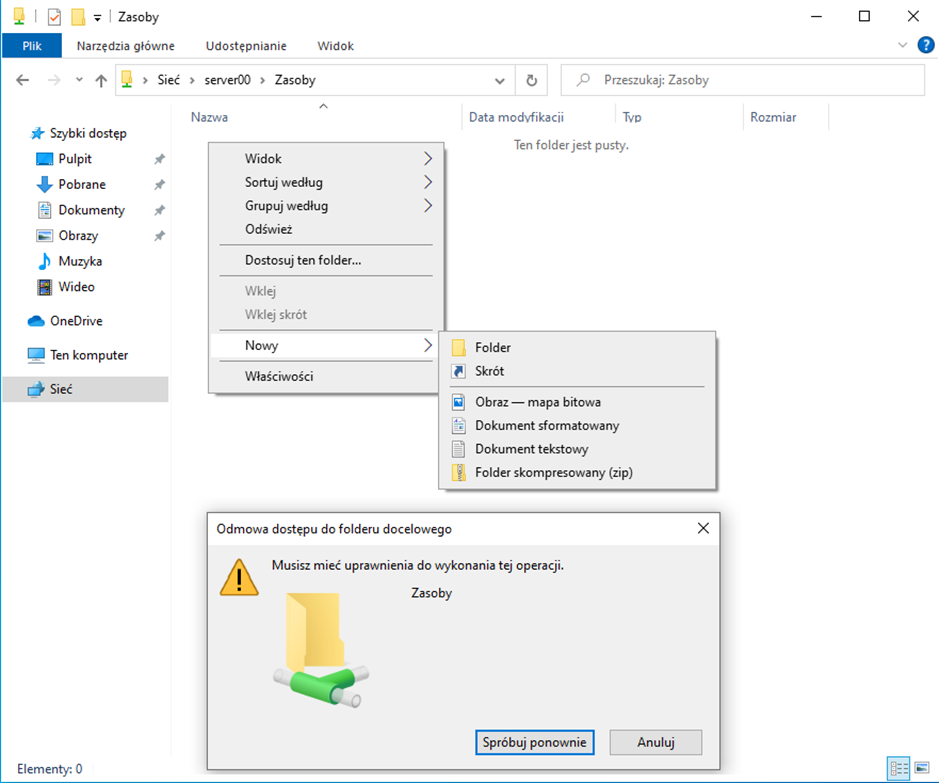Open the Udostępnianie ribbon tab
939x783 pixels.
(246, 46)
